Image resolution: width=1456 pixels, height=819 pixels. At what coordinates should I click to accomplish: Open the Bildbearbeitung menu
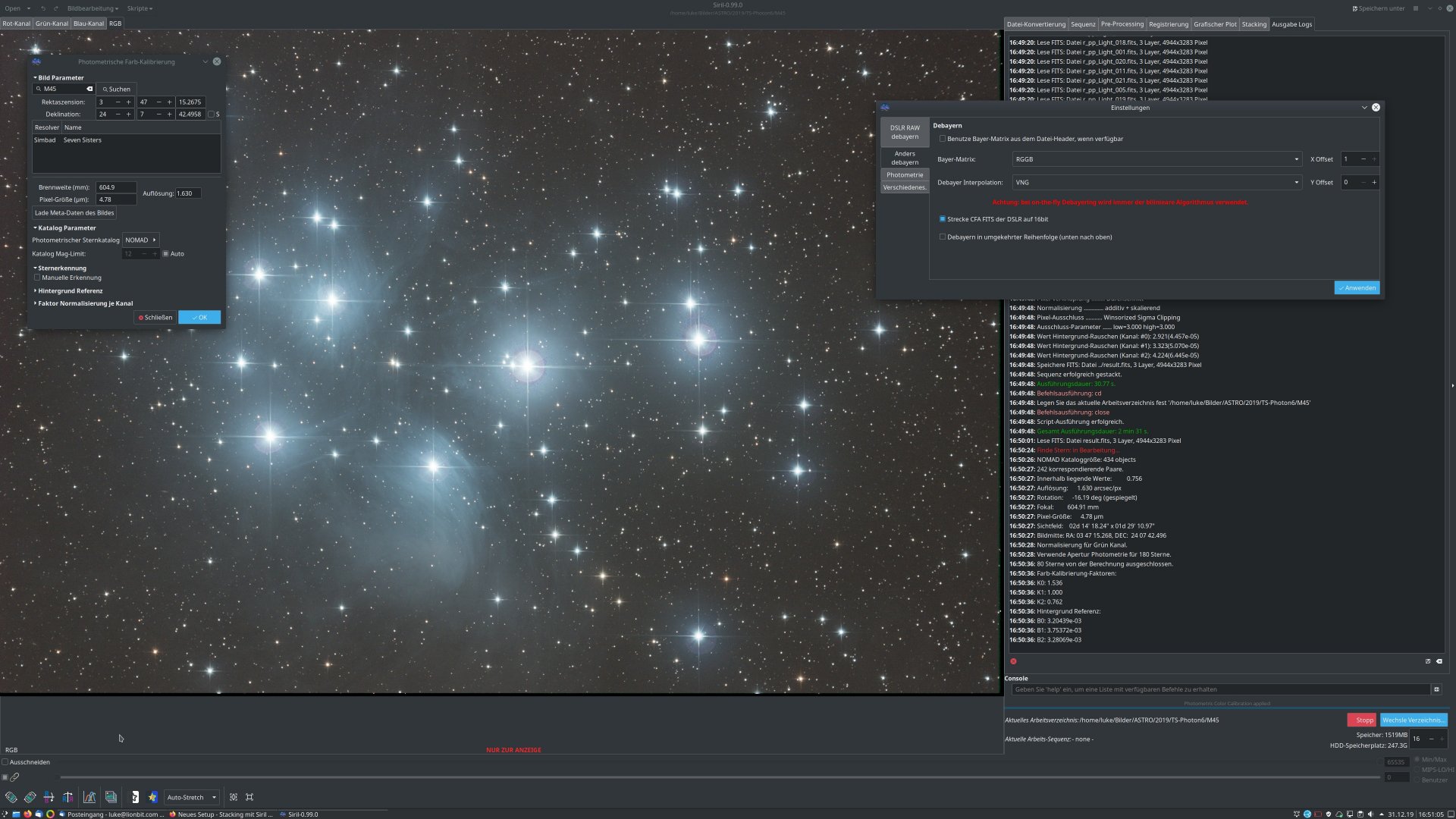click(x=93, y=8)
